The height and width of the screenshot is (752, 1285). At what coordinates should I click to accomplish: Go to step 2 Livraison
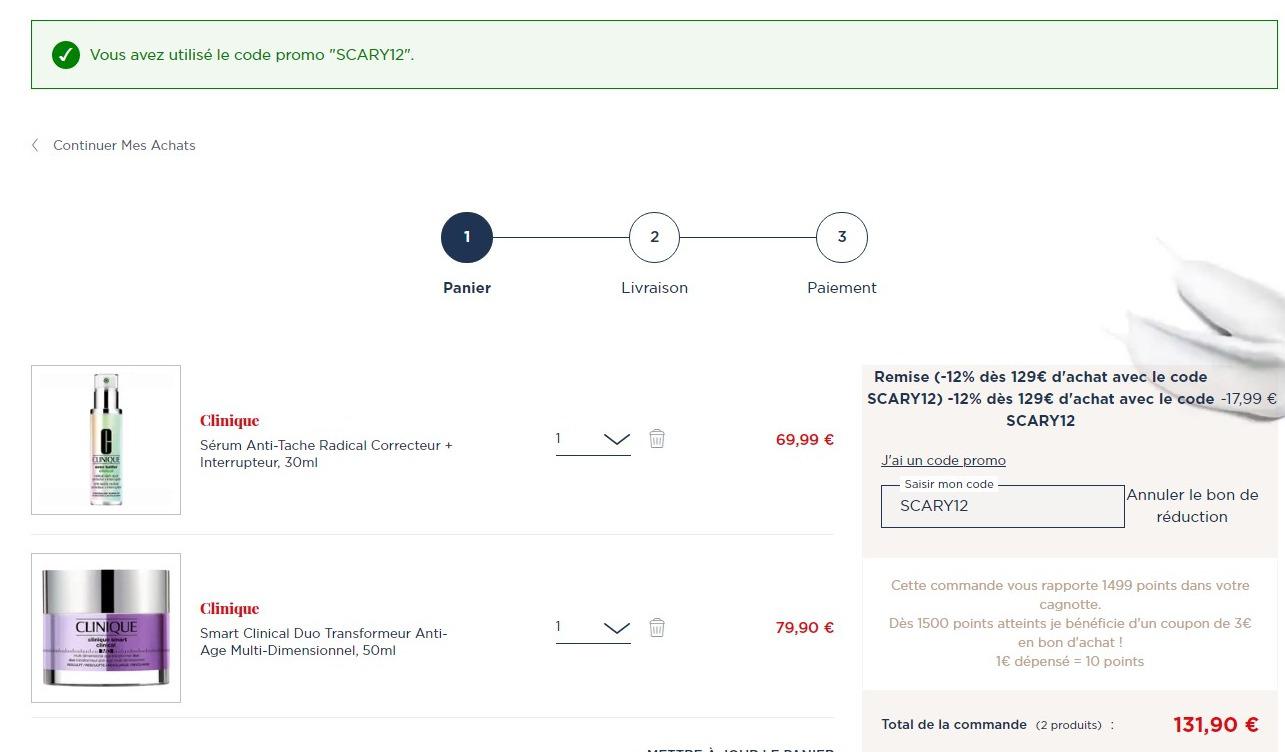coord(654,238)
